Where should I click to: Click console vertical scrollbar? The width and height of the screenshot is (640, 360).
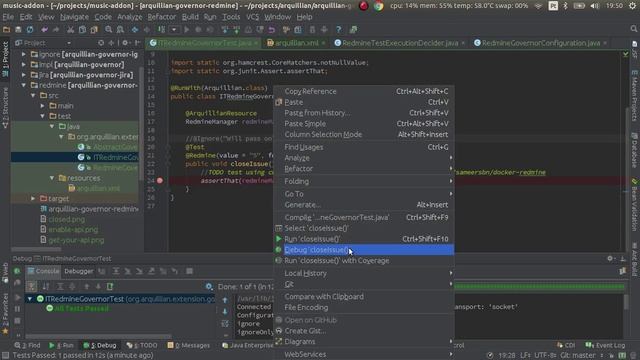point(626,302)
